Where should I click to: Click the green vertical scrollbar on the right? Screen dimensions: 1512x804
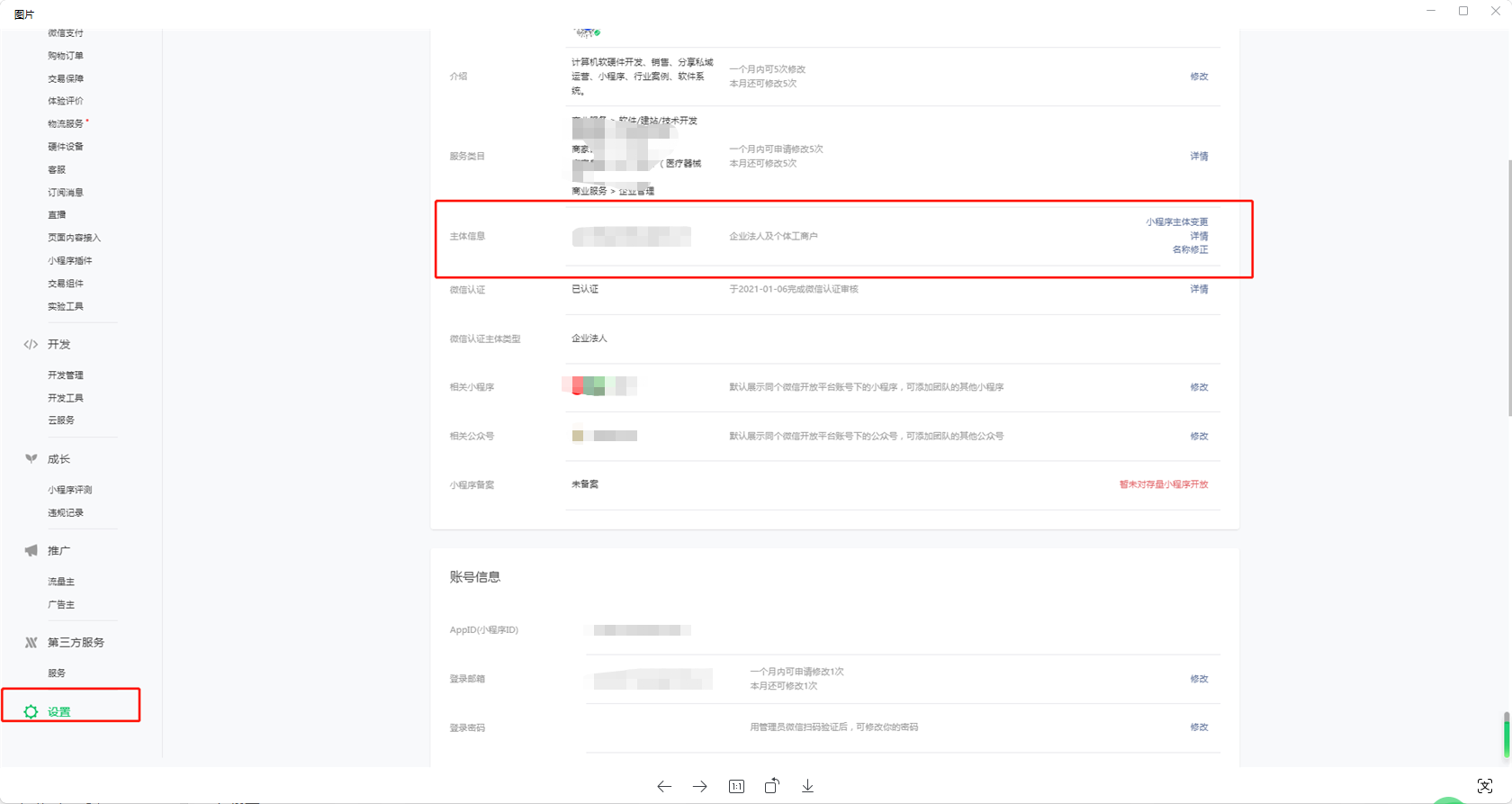(x=1507, y=735)
